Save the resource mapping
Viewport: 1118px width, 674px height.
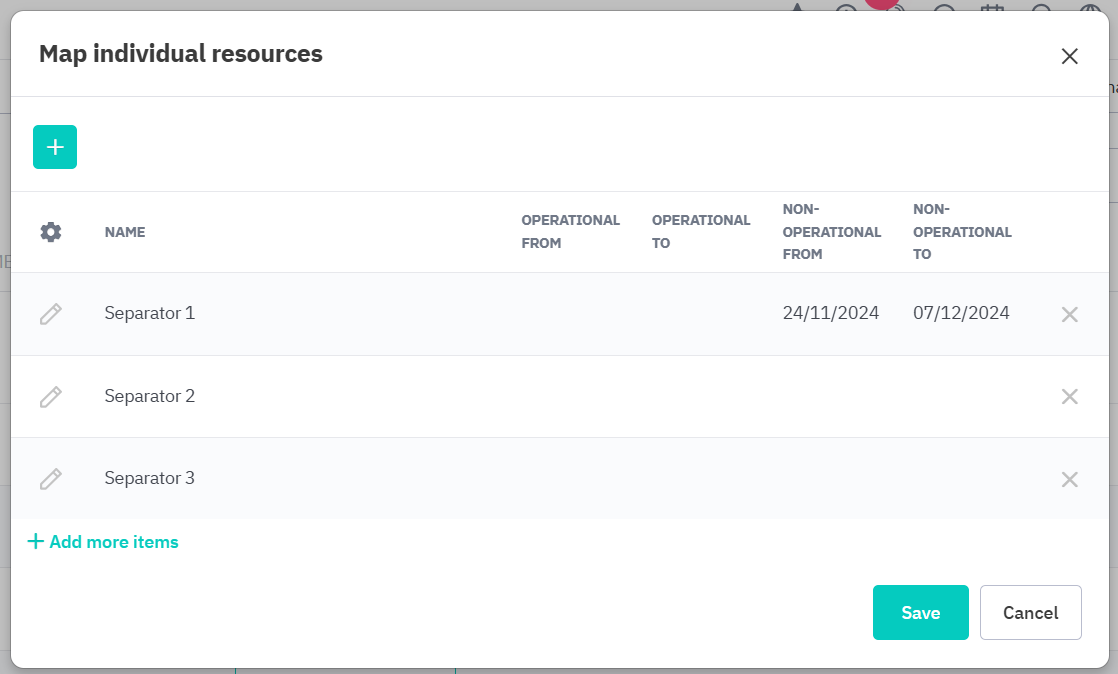point(920,613)
